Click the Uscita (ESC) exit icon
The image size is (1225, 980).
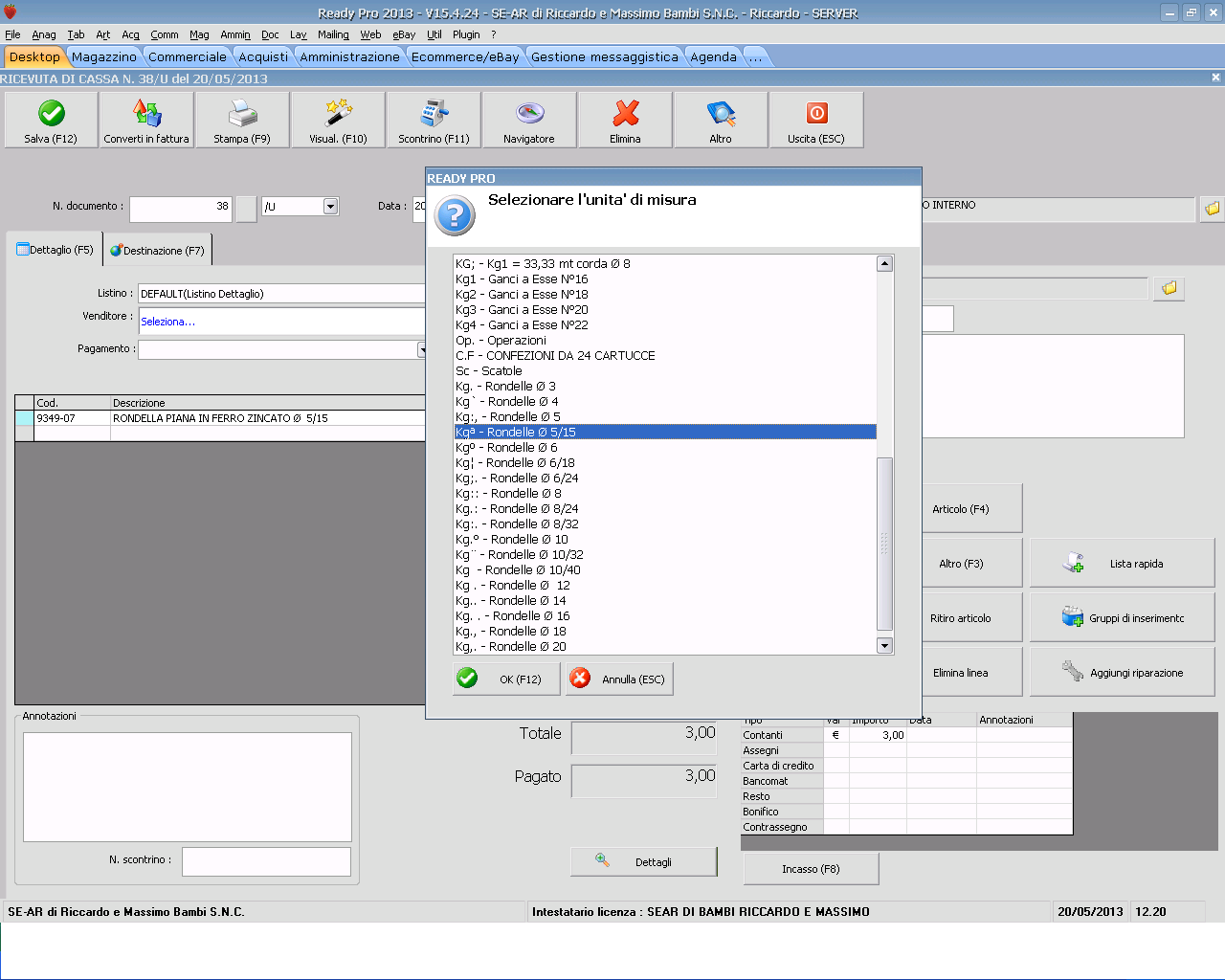pos(816,114)
